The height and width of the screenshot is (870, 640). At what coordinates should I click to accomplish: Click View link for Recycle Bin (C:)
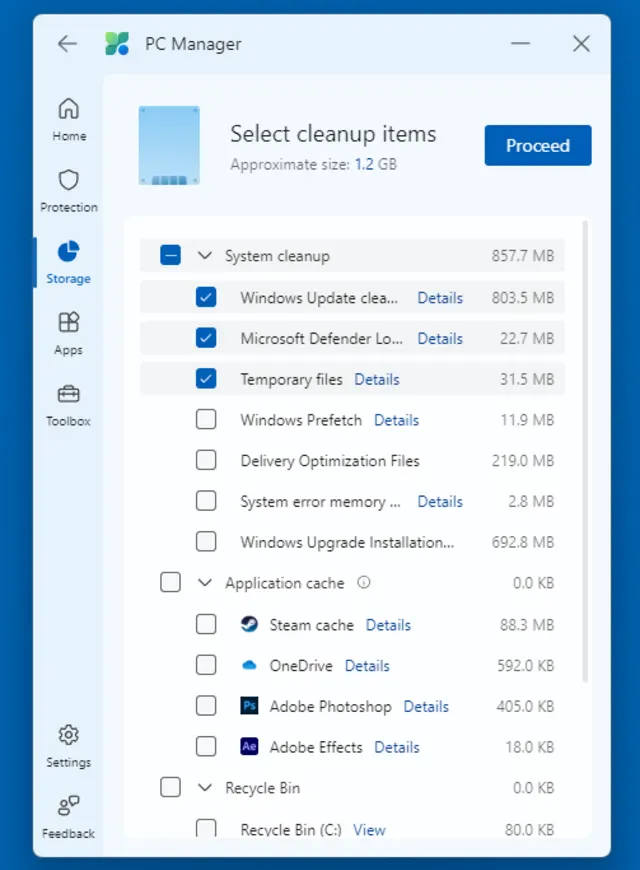[369, 830]
